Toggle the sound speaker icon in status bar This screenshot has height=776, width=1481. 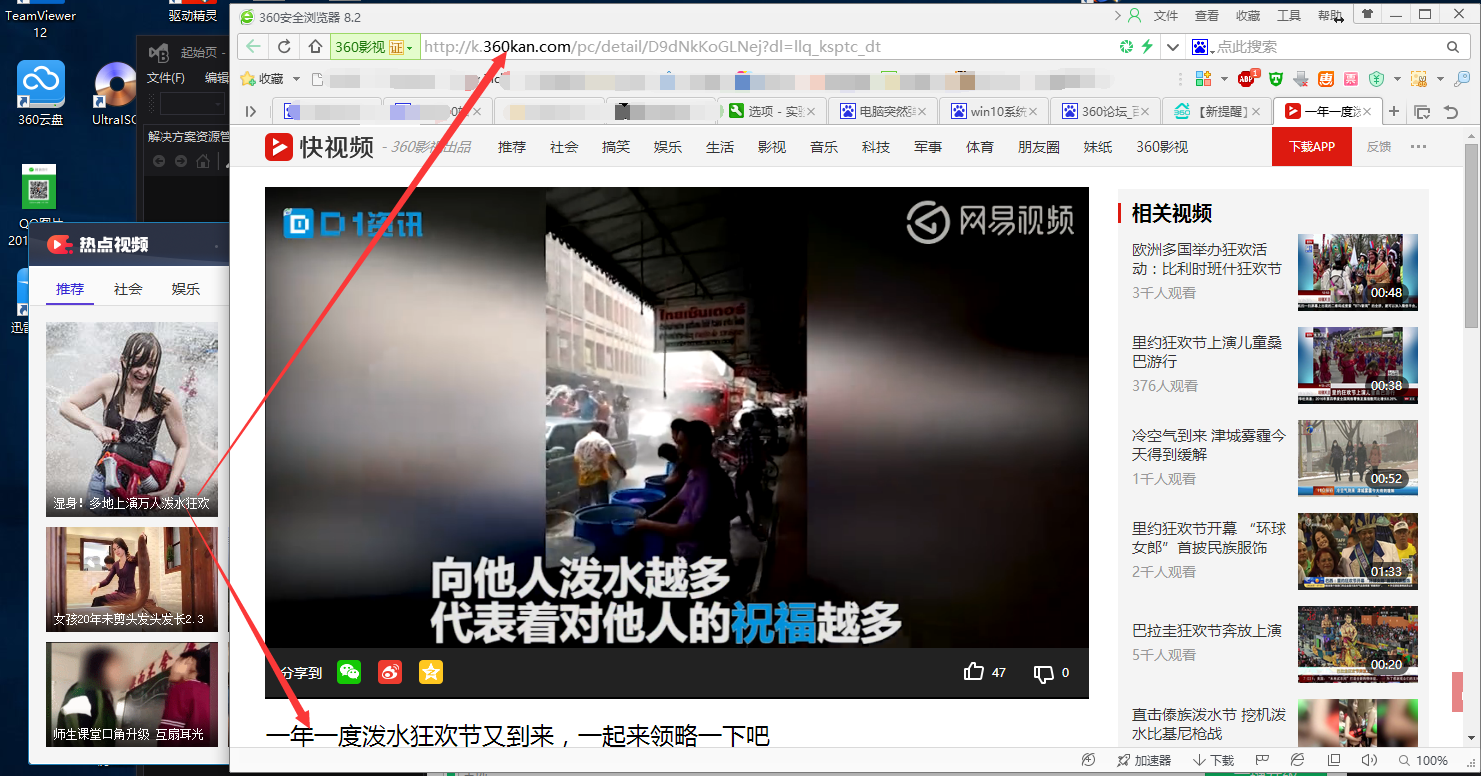pyautogui.click(x=1369, y=760)
